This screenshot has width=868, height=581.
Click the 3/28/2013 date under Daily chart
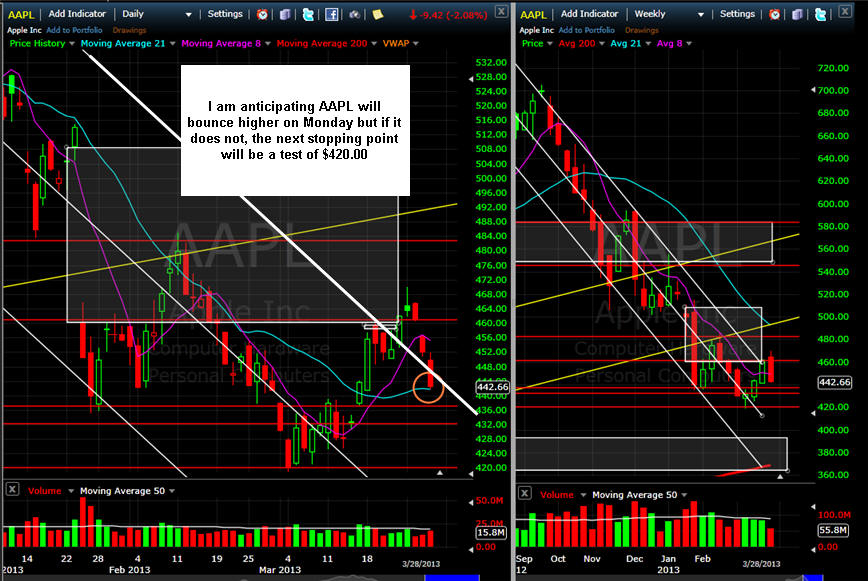(421, 564)
